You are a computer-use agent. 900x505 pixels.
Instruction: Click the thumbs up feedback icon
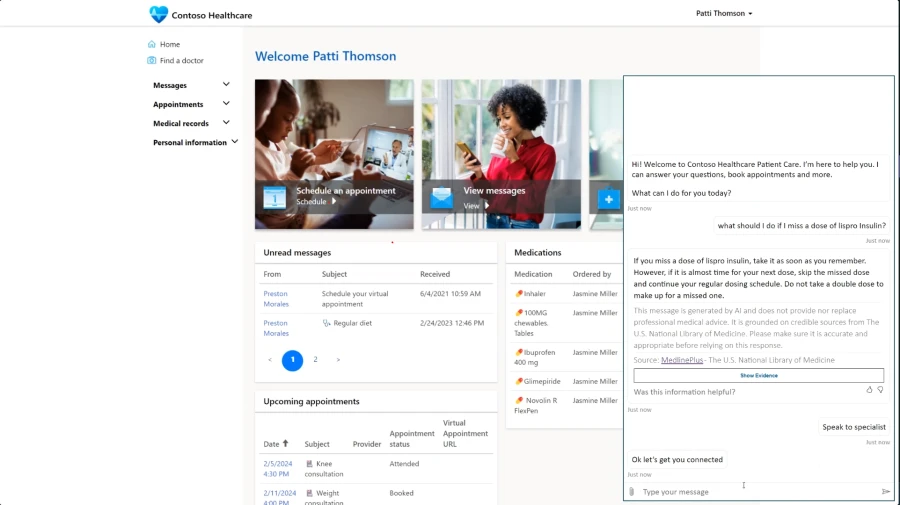click(x=869, y=389)
